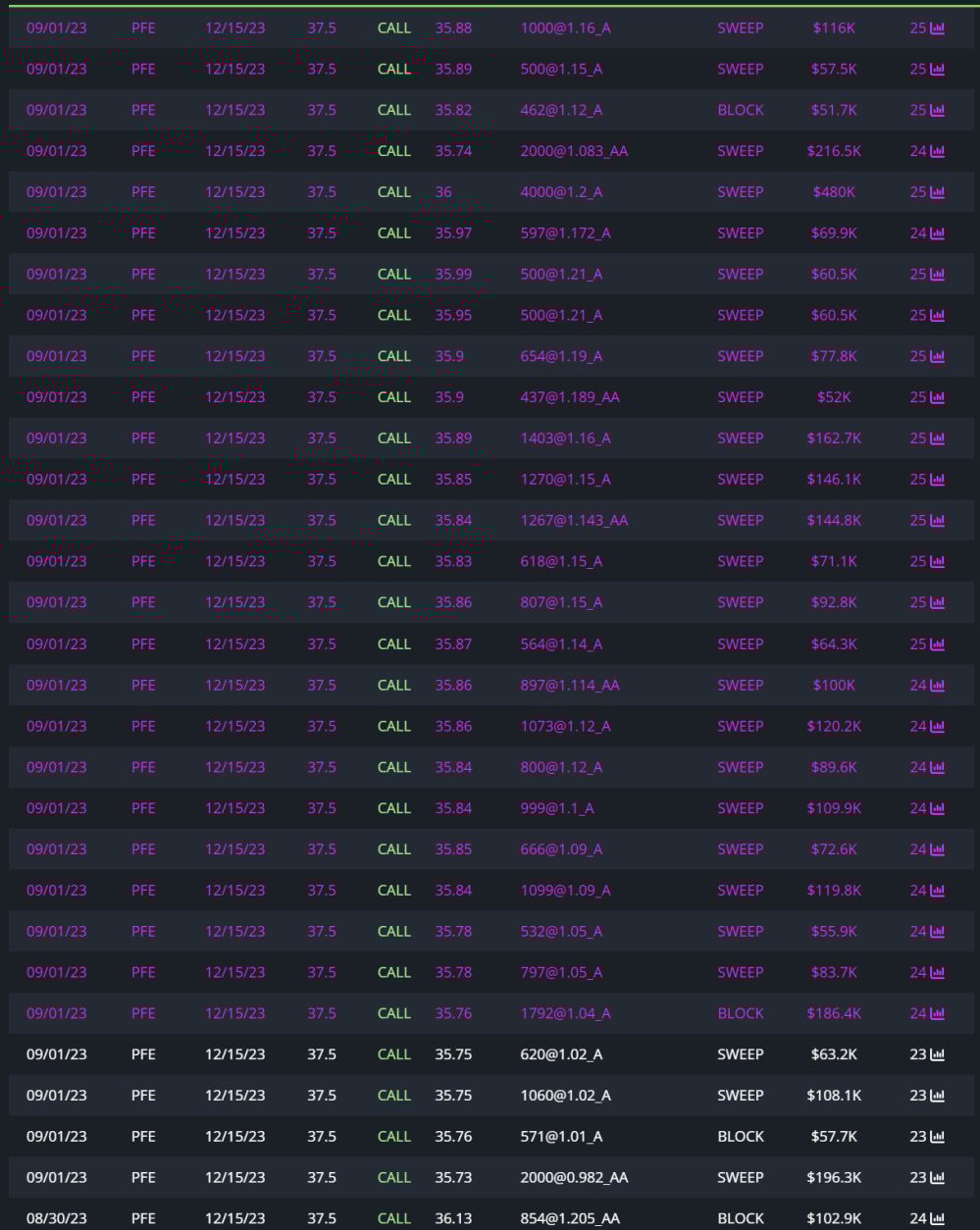This screenshot has width=980, height=1230.
Task: Click the 2000@0.982_AA trade entry
Action: [574, 1177]
